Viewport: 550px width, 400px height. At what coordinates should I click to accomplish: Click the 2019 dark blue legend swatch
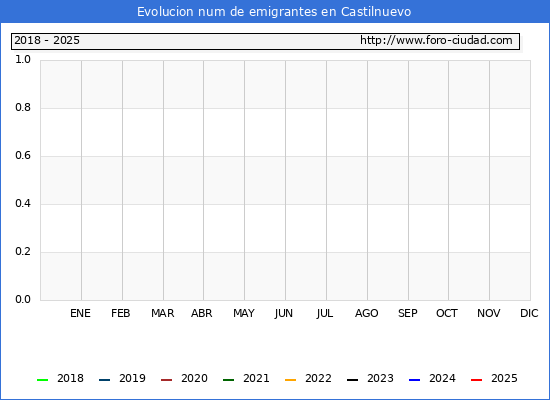104,380
